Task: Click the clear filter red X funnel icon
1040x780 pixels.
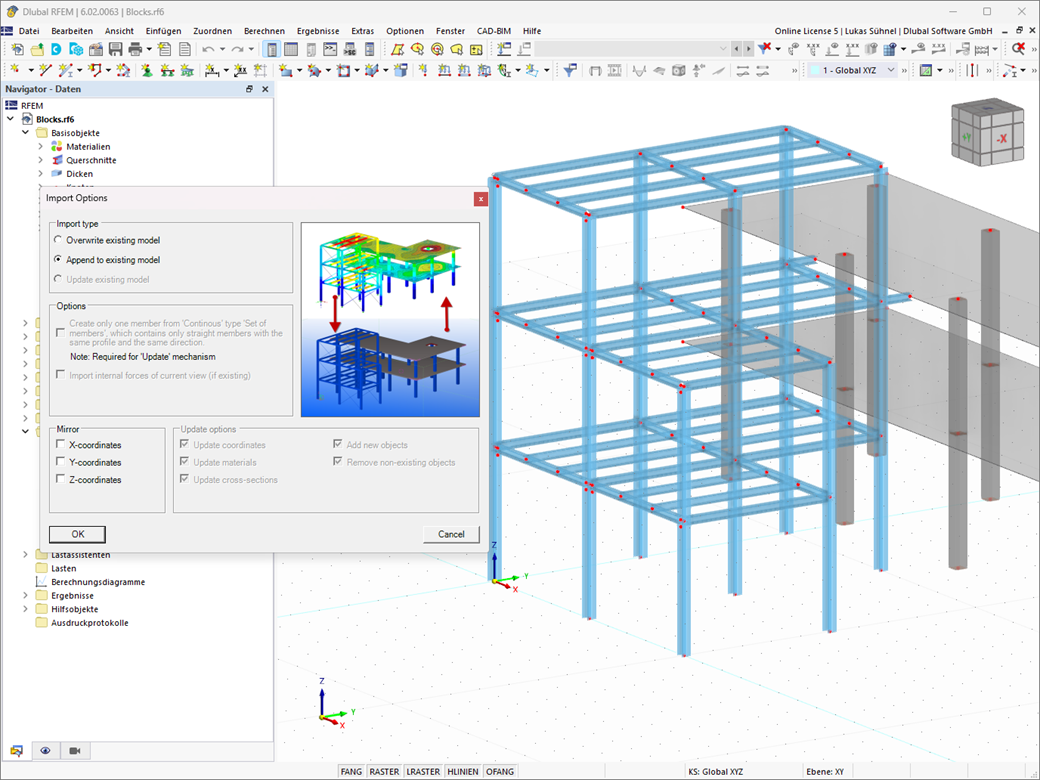Action: tap(765, 48)
